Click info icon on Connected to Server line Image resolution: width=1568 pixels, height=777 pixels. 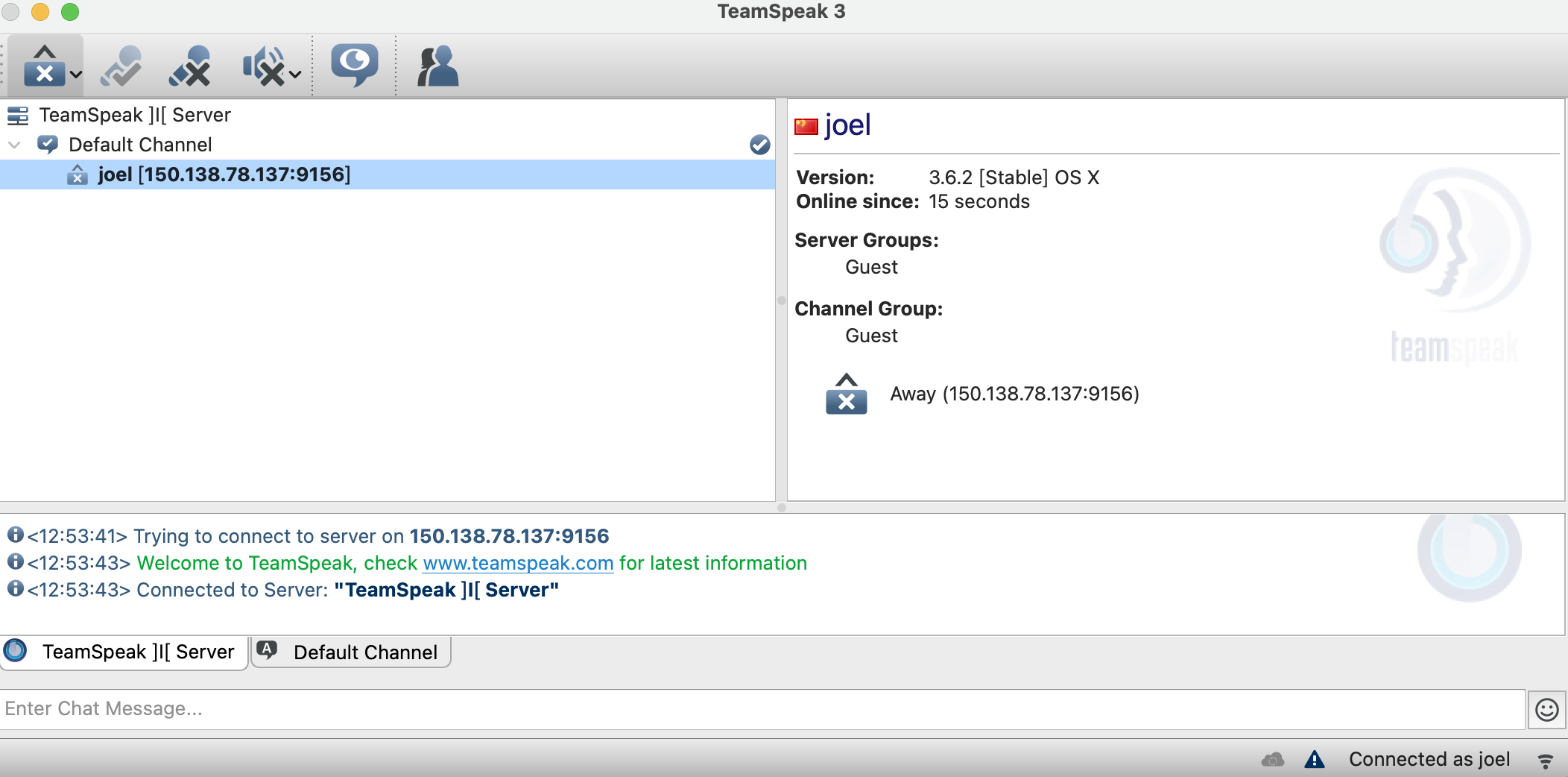[x=16, y=588]
